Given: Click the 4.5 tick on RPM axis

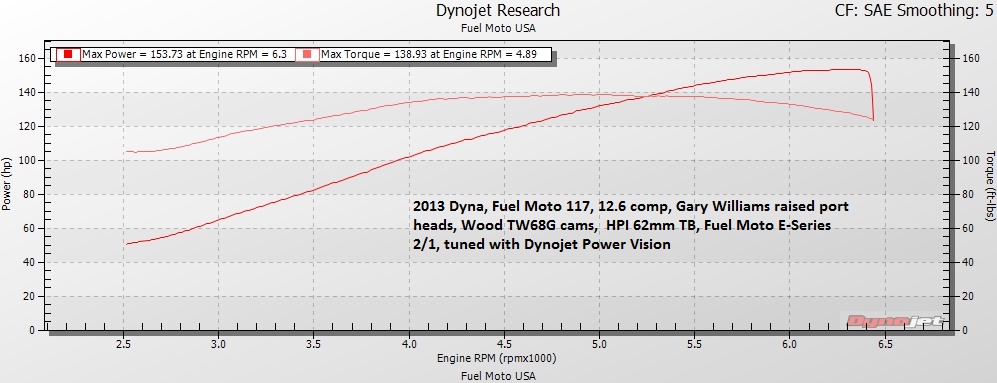Looking at the screenshot, I should 504,344.
